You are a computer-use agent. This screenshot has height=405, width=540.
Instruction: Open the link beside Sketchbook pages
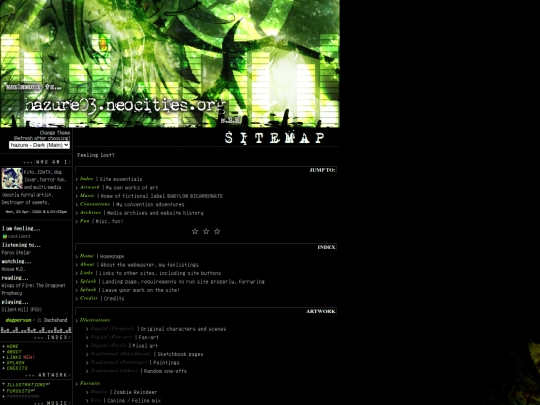121,354
